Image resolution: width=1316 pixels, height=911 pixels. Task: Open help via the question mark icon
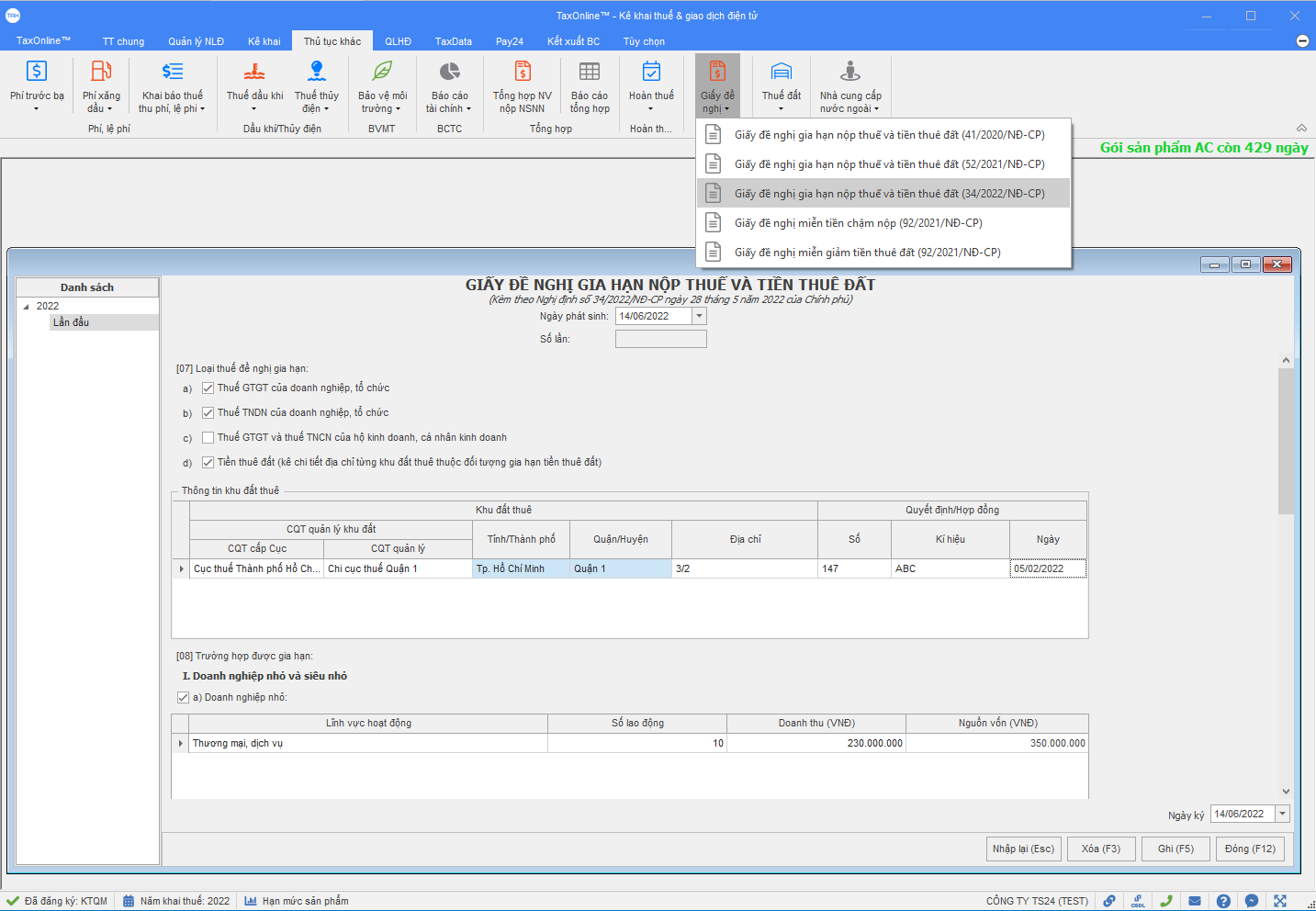(1223, 901)
